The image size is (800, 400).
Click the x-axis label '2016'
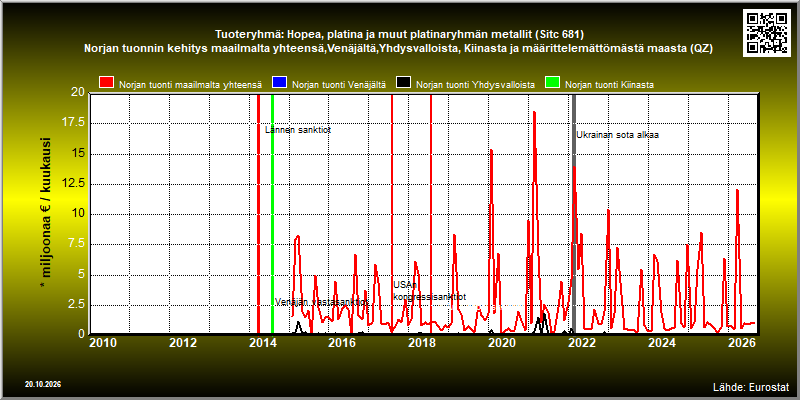pos(342,343)
